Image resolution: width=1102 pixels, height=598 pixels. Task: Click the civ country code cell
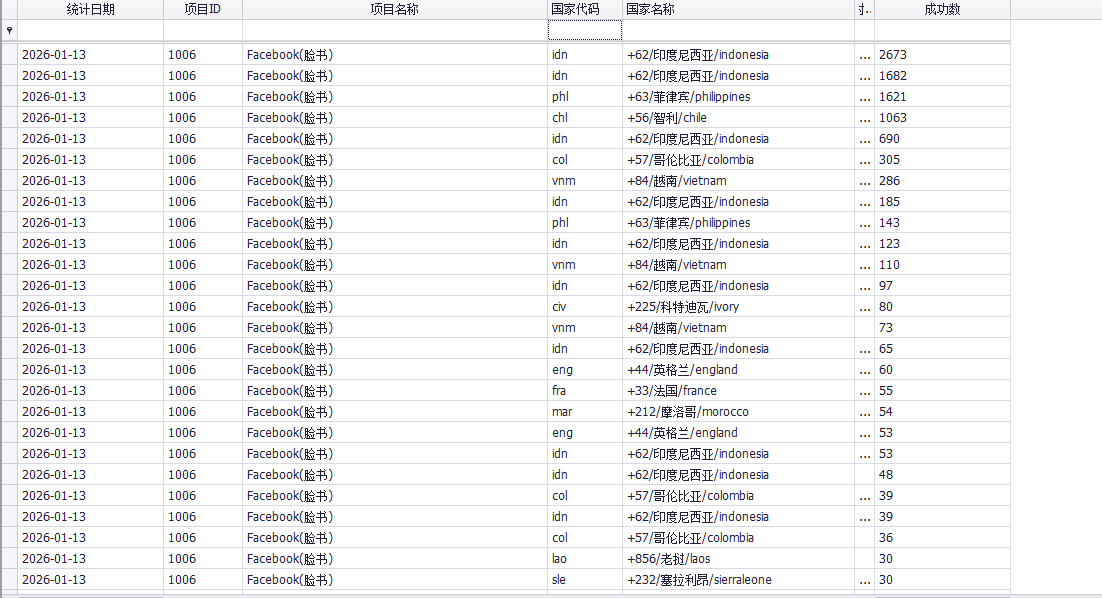tap(585, 307)
